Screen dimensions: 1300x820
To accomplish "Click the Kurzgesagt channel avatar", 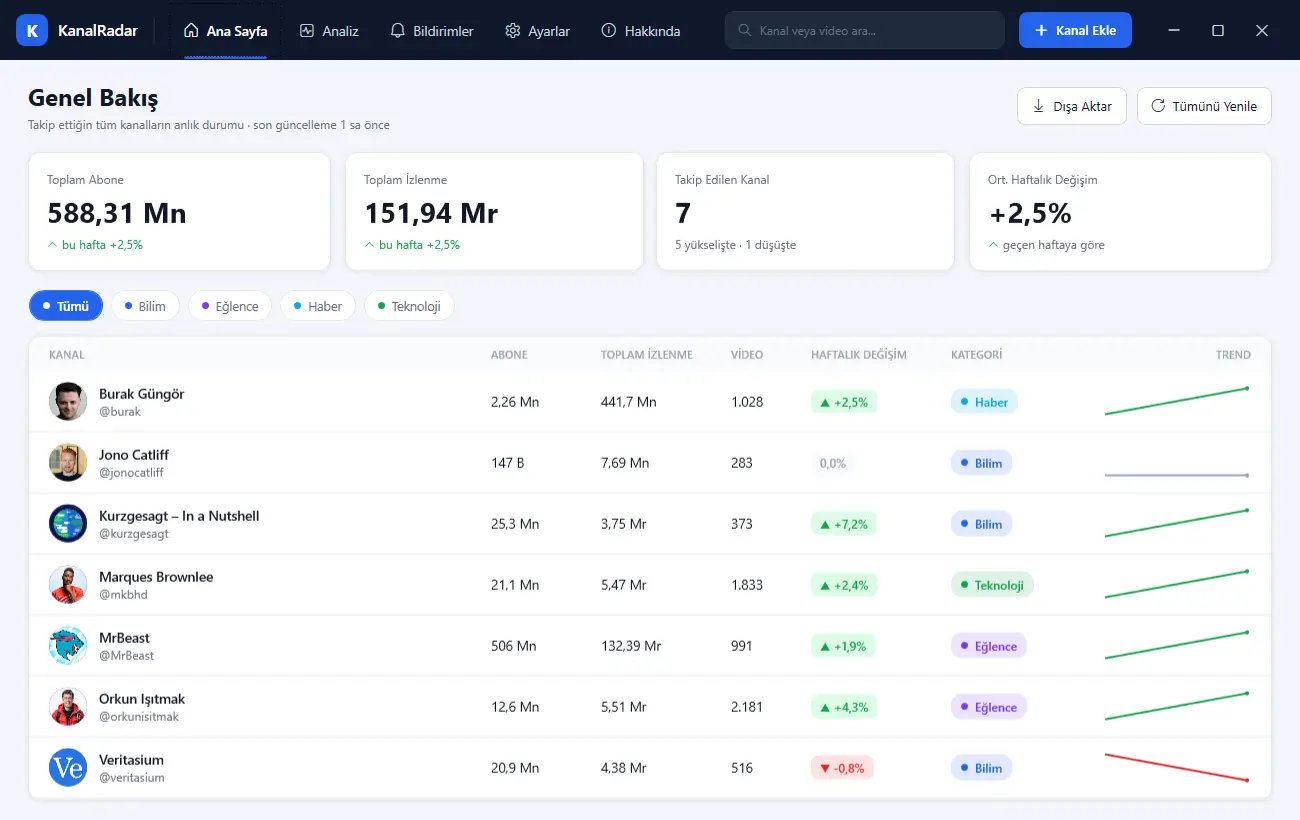I will pos(68,524).
